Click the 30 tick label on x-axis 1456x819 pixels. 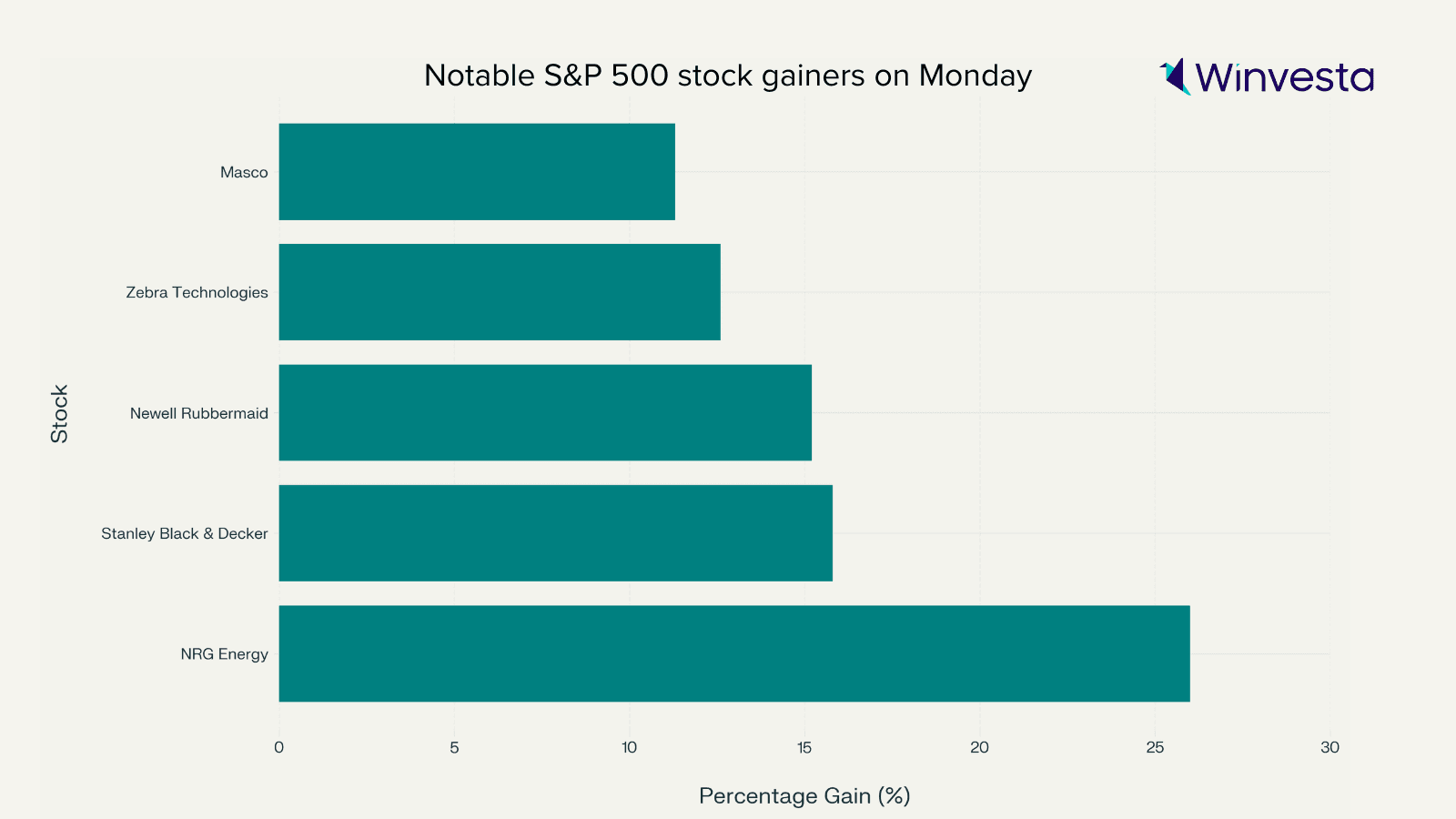(x=1330, y=747)
